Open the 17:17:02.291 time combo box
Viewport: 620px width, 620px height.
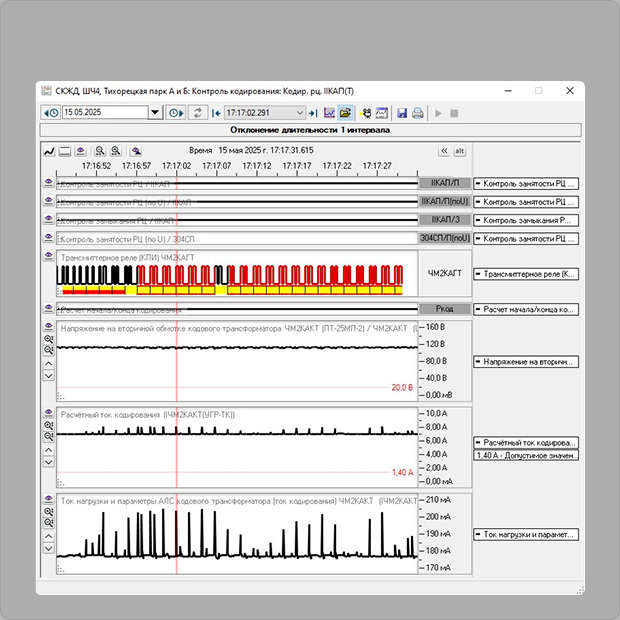coord(265,113)
